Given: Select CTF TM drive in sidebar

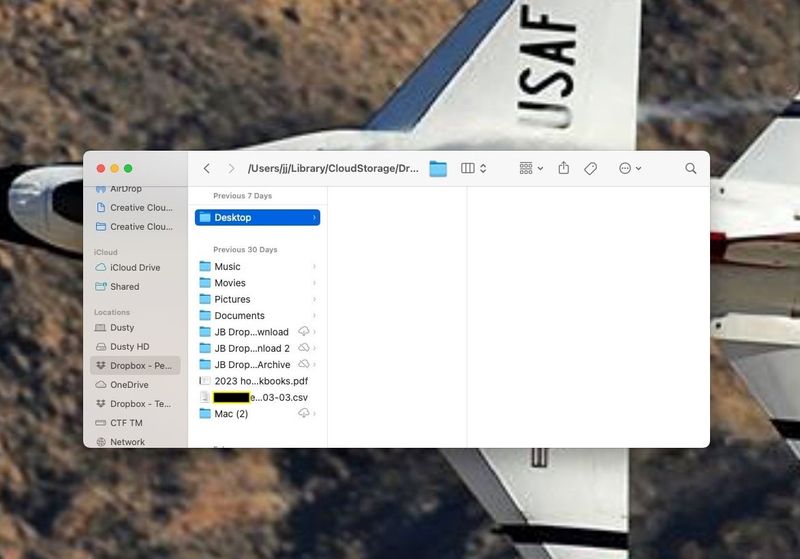Looking at the screenshot, I should point(135,423).
